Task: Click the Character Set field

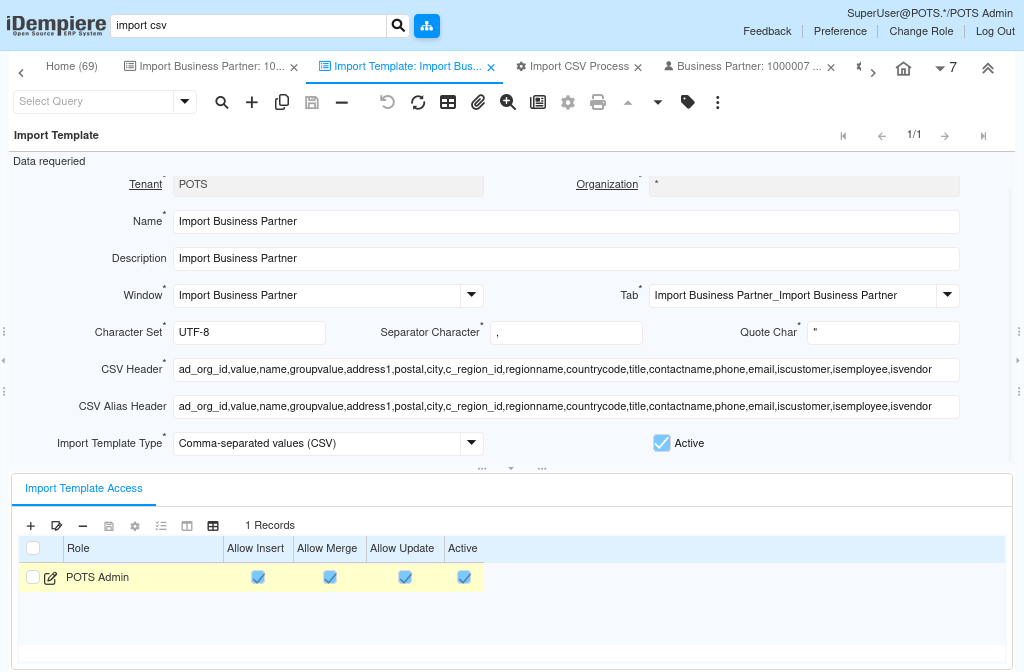Action: [249, 332]
